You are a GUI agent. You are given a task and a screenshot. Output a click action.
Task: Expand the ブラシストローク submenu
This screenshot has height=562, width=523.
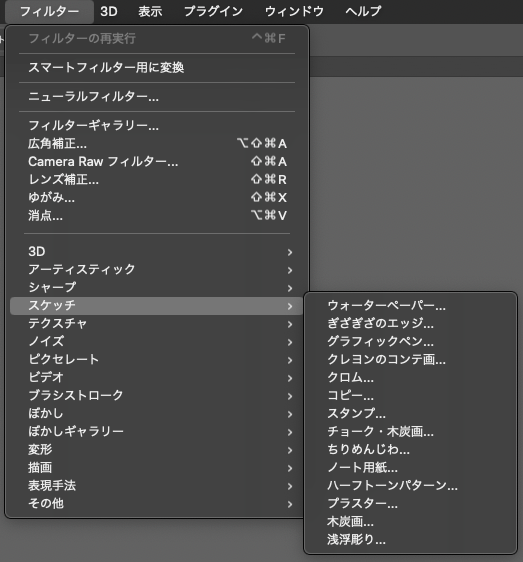pyautogui.click(x=157, y=395)
